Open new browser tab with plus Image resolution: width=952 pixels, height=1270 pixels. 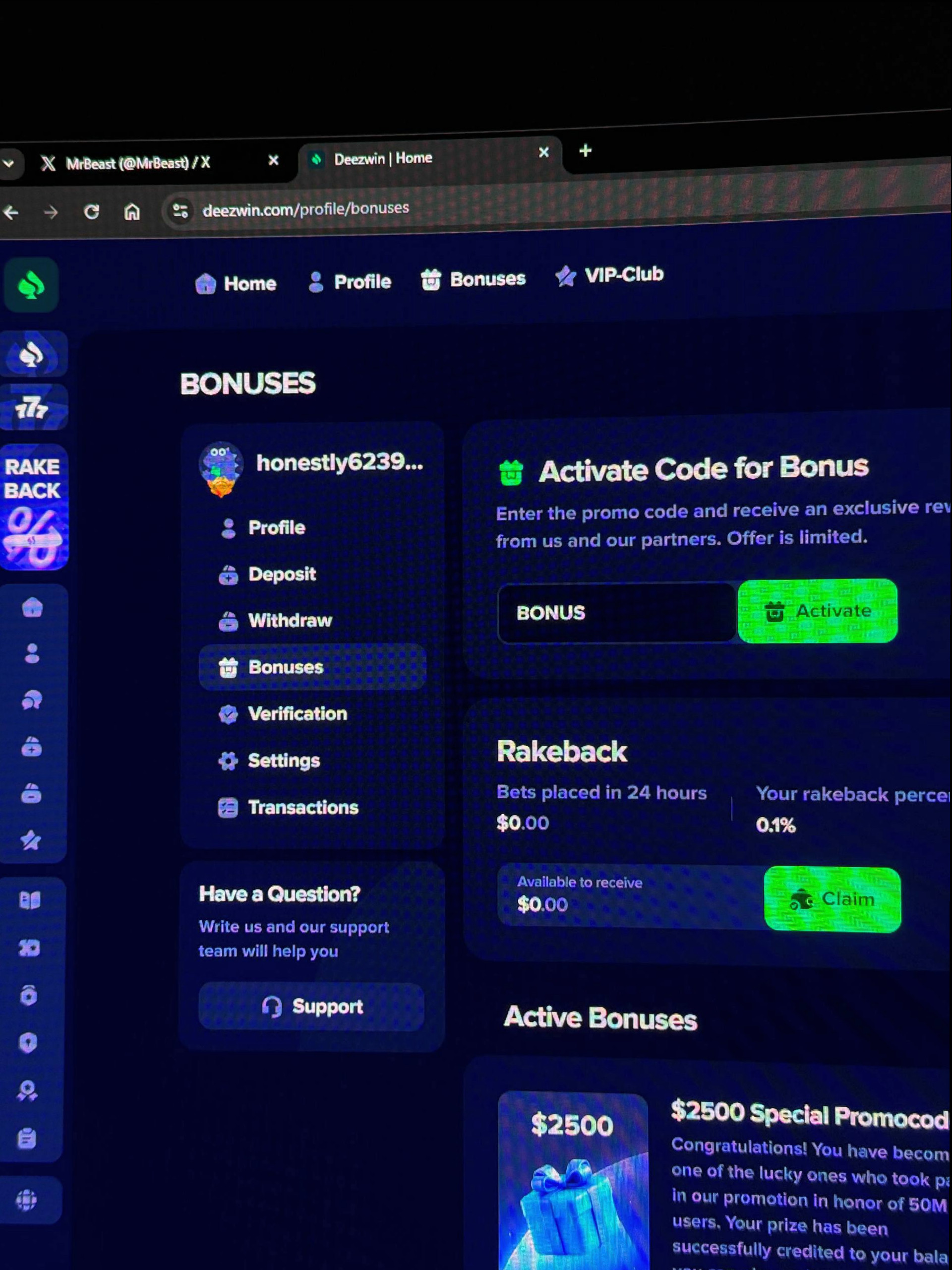pyautogui.click(x=585, y=151)
